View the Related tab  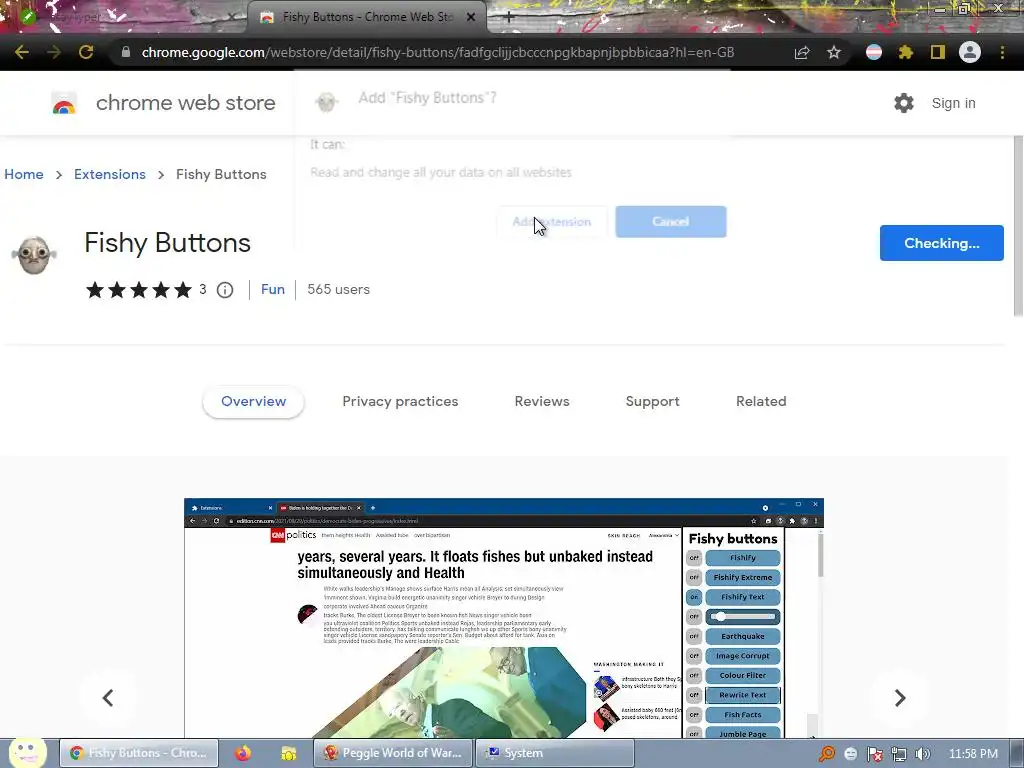[x=761, y=402]
